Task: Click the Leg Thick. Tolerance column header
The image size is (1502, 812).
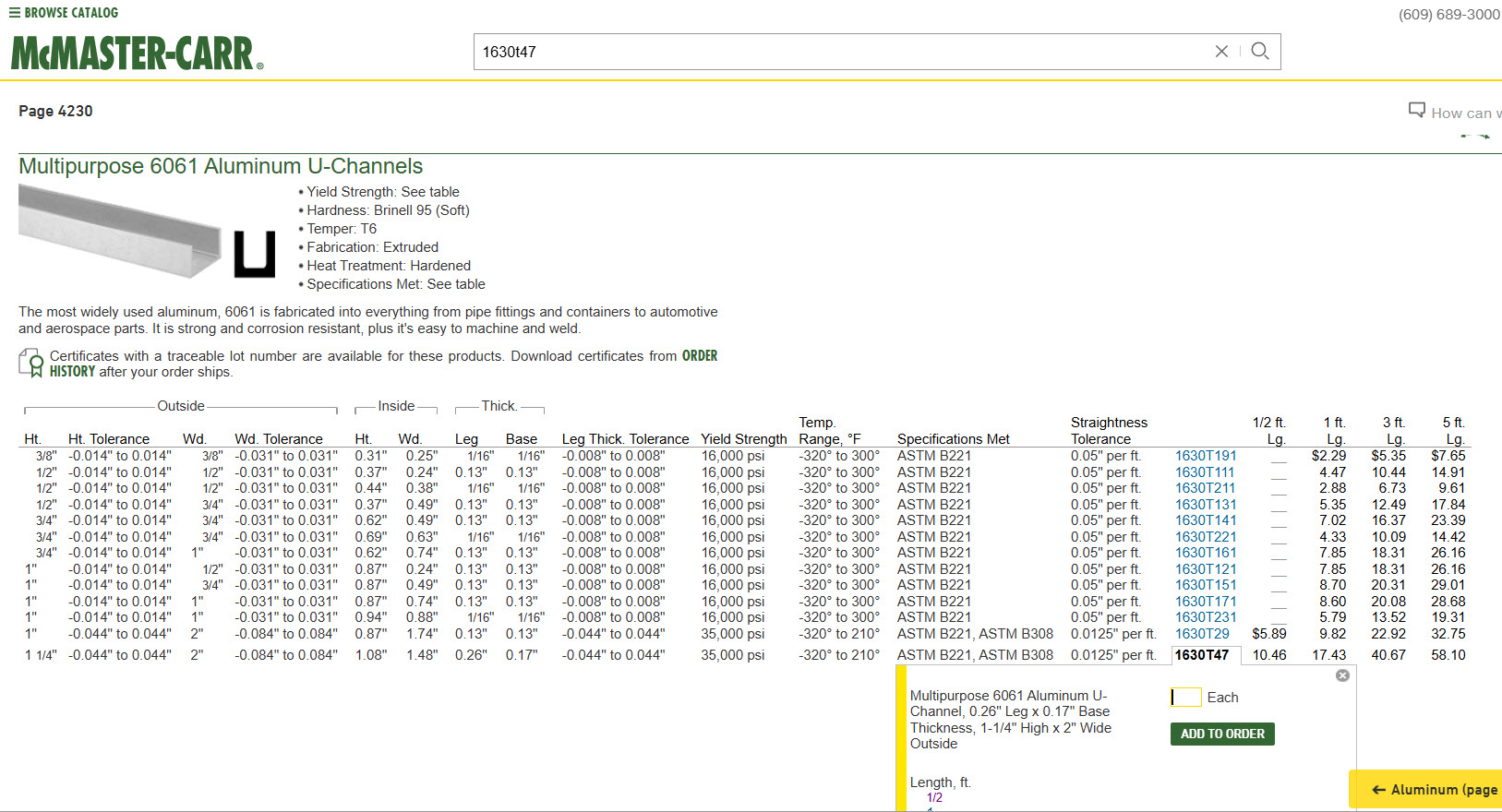Action: (625, 439)
